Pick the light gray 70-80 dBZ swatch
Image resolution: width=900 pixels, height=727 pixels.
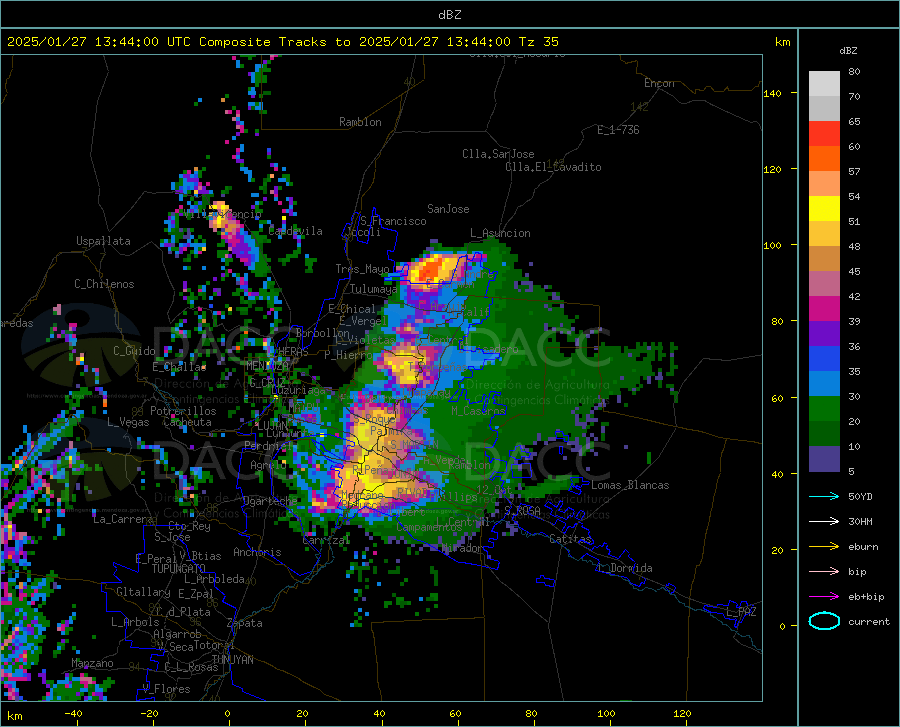click(824, 84)
